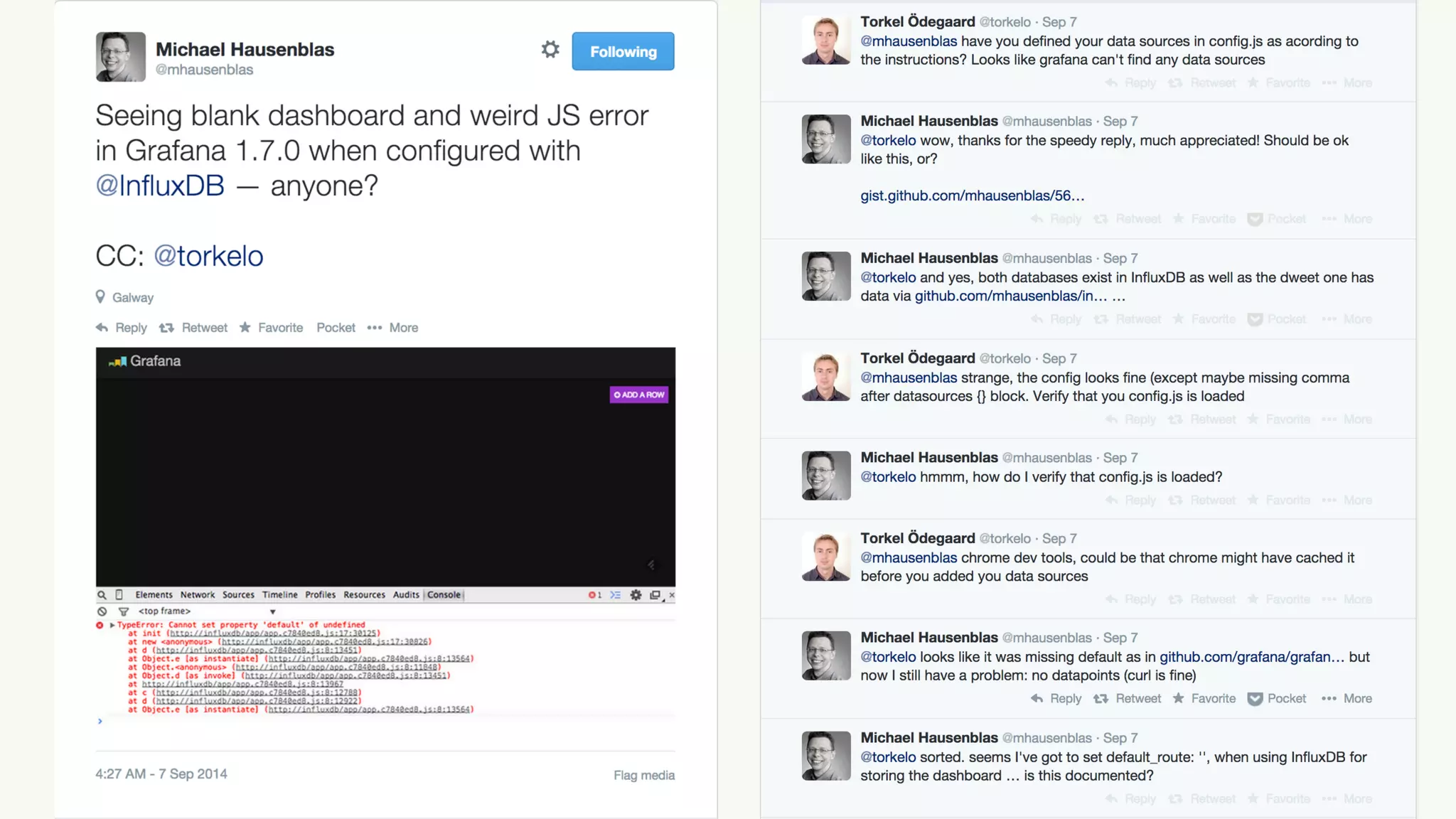This screenshot has width=1456, height=819.
Task: Open the gear settings icon beside Following
Action: 550,50
